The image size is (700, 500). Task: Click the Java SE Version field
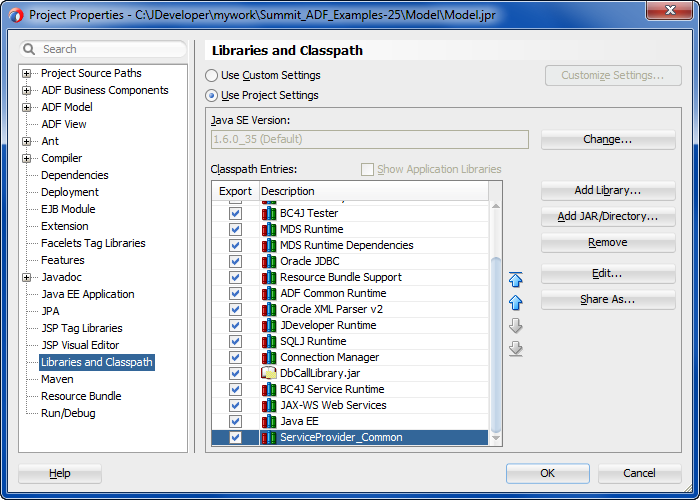pyautogui.click(x=370, y=140)
